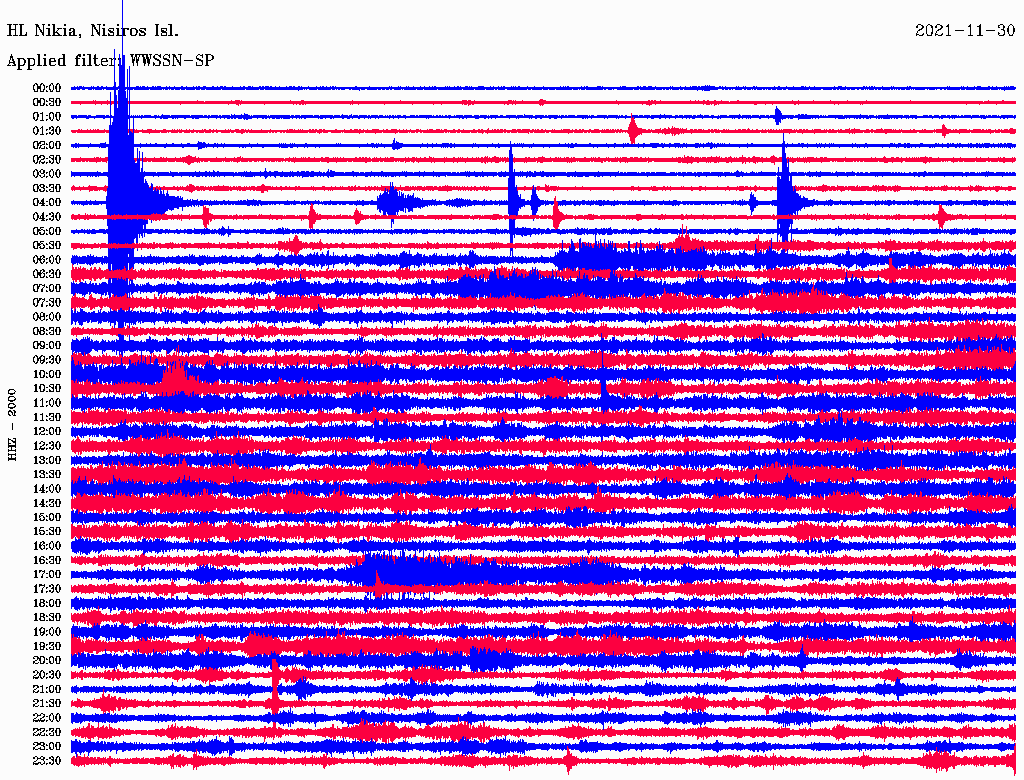
Task: Click the date label 2021-11-30
Action: [x=965, y=31]
